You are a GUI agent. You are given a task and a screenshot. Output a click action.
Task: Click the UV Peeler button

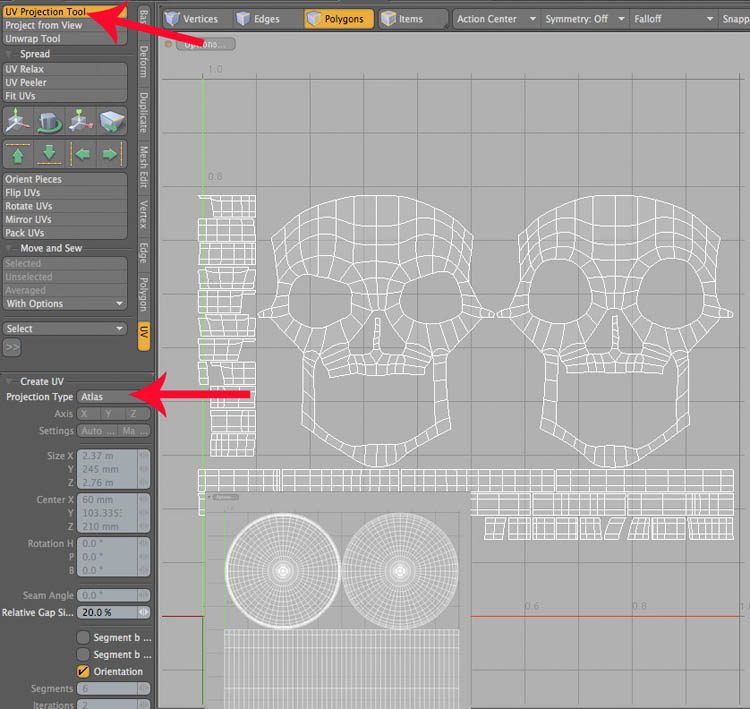click(x=65, y=82)
